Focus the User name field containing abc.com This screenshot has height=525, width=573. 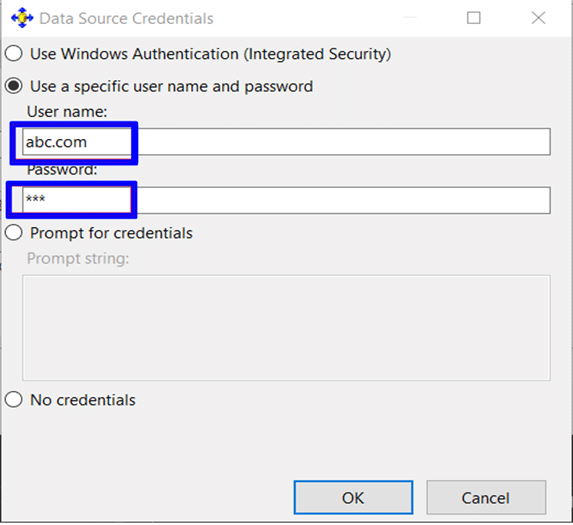coord(286,142)
